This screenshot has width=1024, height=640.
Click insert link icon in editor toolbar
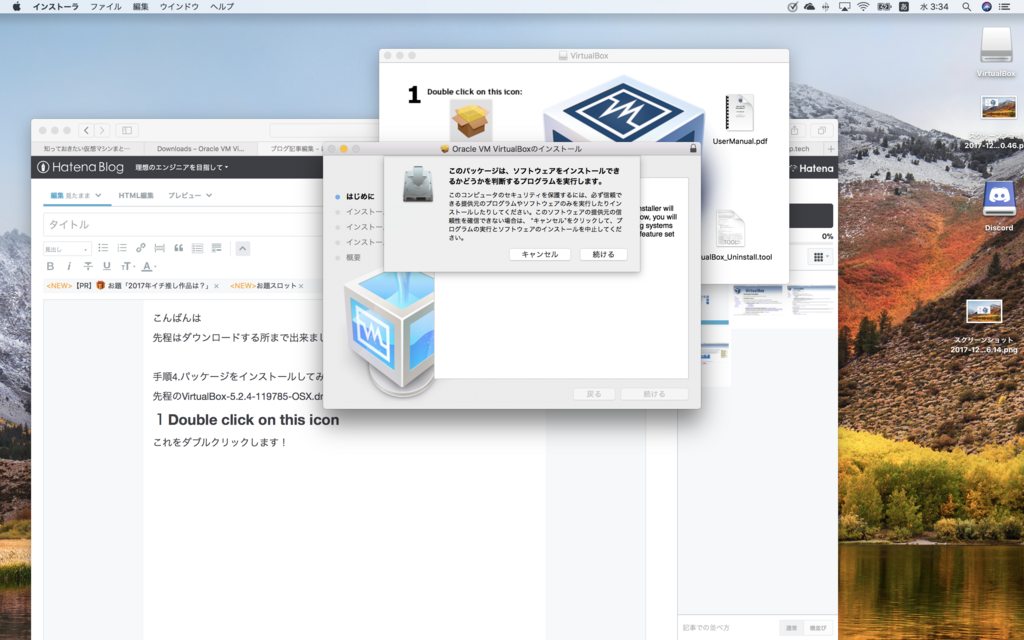[x=140, y=248]
